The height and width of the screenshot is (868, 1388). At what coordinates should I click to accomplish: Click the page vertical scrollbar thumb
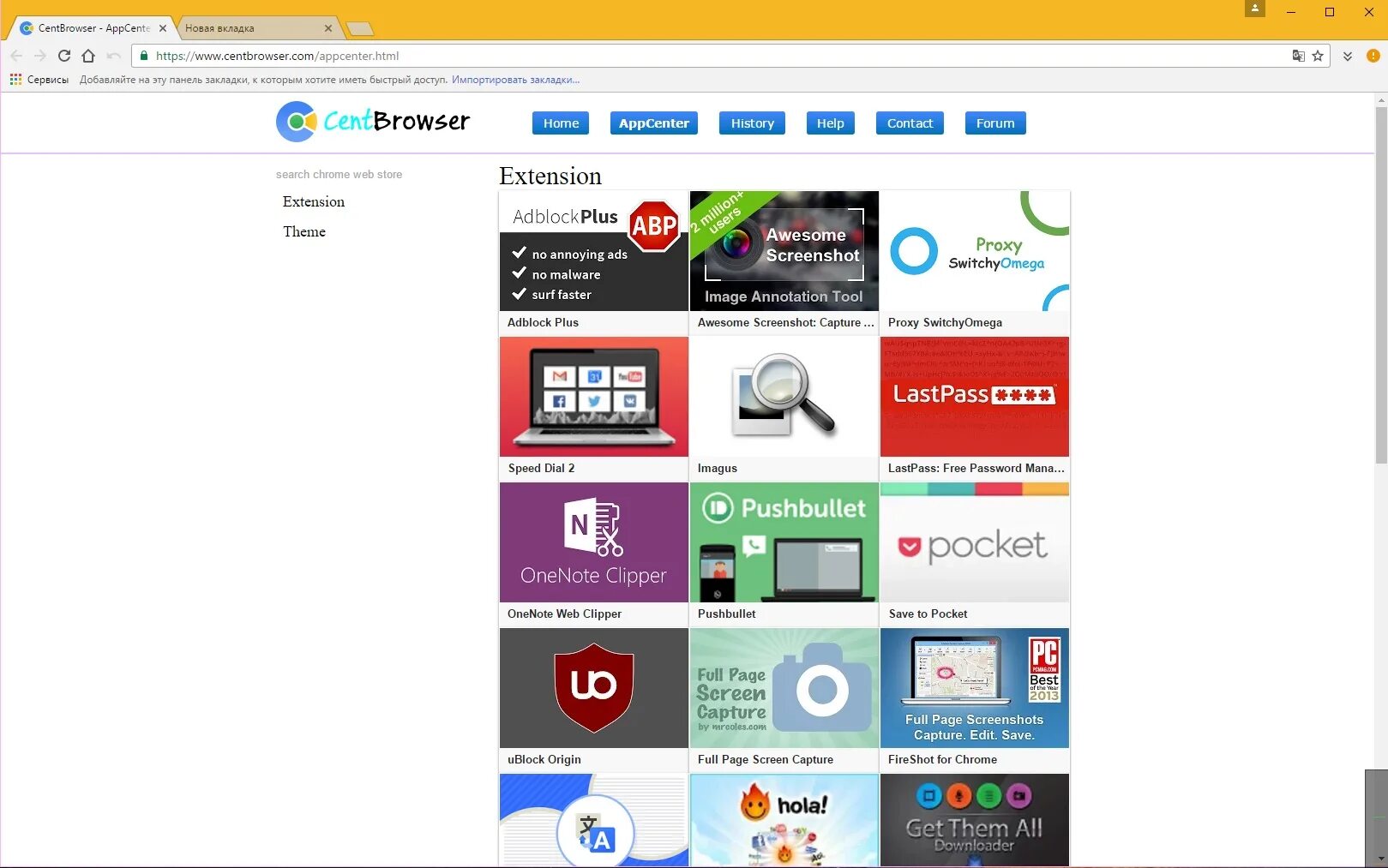tap(1380, 285)
